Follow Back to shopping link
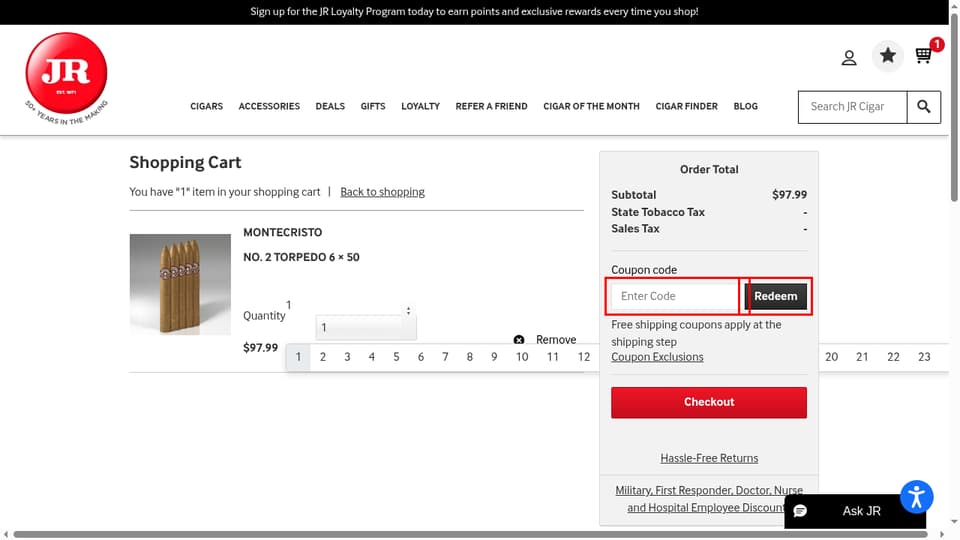Image resolution: width=960 pixels, height=540 pixels. pyautogui.click(x=382, y=192)
